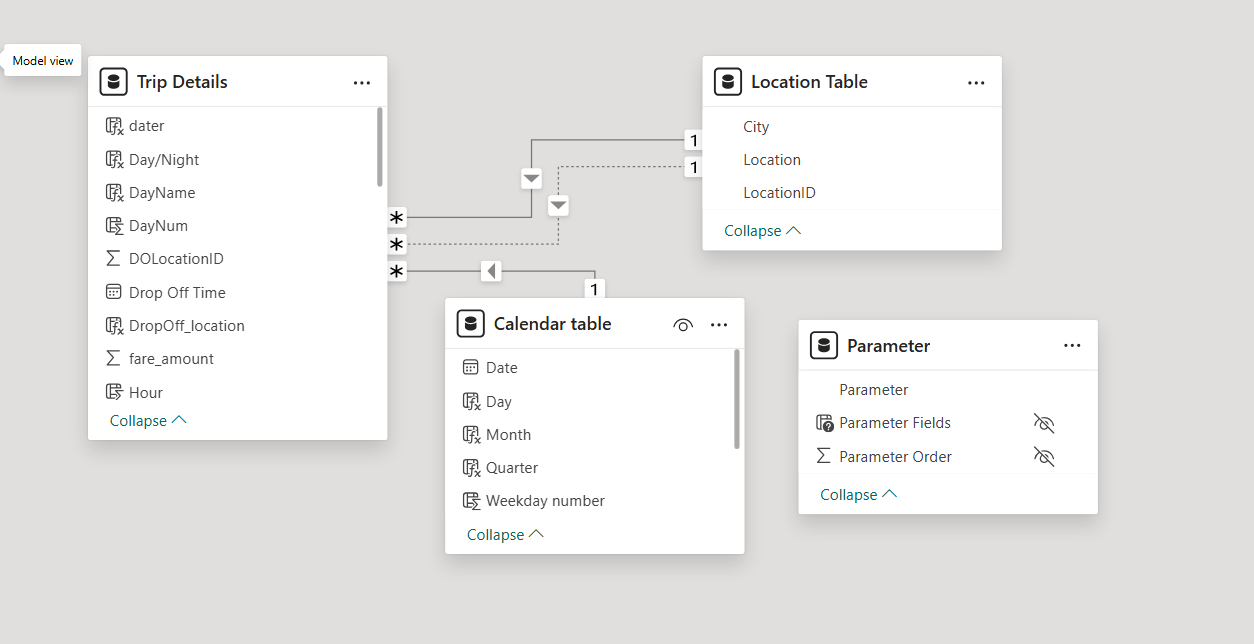Select the Calendar relationship left arrow
Viewport: 1254px width, 644px height.
[x=490, y=271]
